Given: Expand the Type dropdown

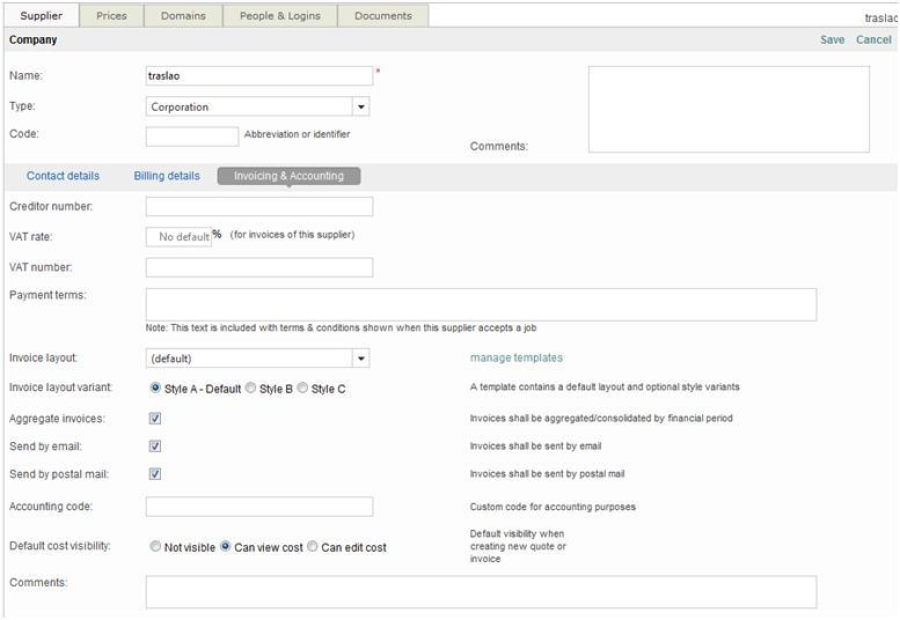Looking at the screenshot, I should (362, 106).
